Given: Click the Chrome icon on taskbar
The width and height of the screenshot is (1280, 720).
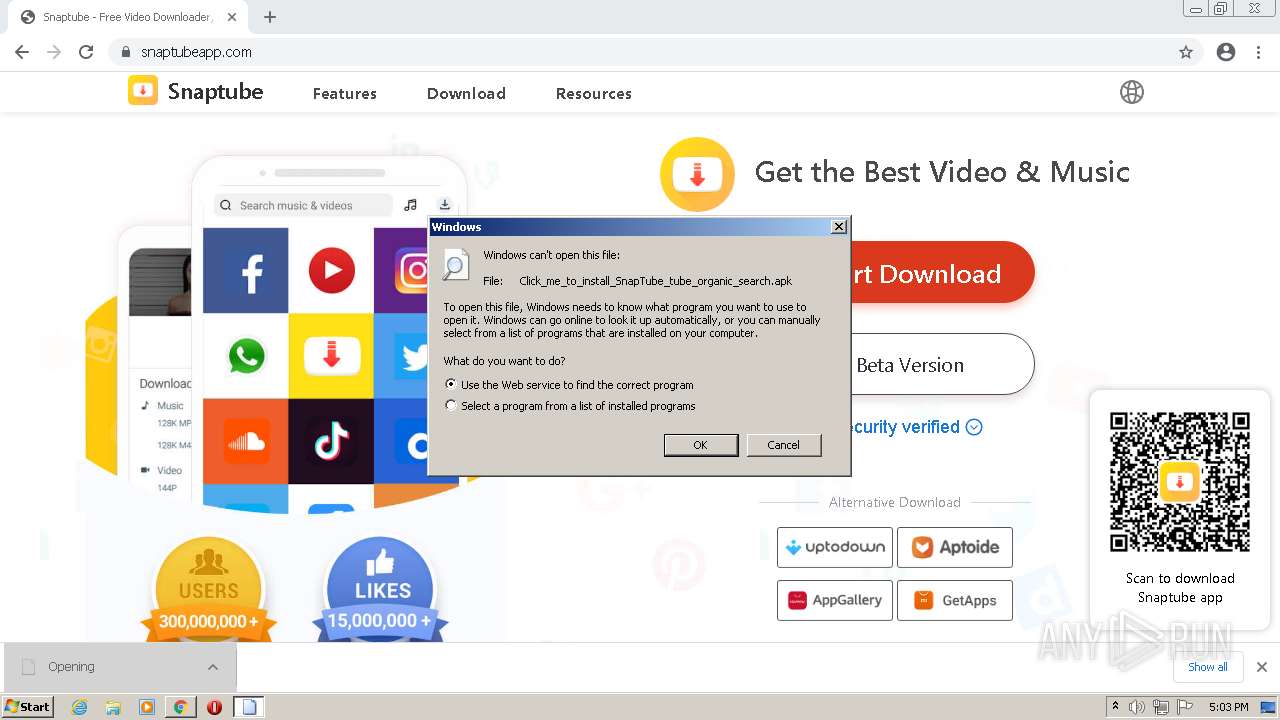Looking at the screenshot, I should pyautogui.click(x=180, y=707).
